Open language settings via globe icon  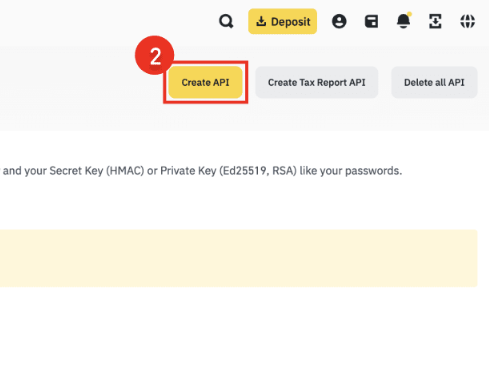pos(468,22)
